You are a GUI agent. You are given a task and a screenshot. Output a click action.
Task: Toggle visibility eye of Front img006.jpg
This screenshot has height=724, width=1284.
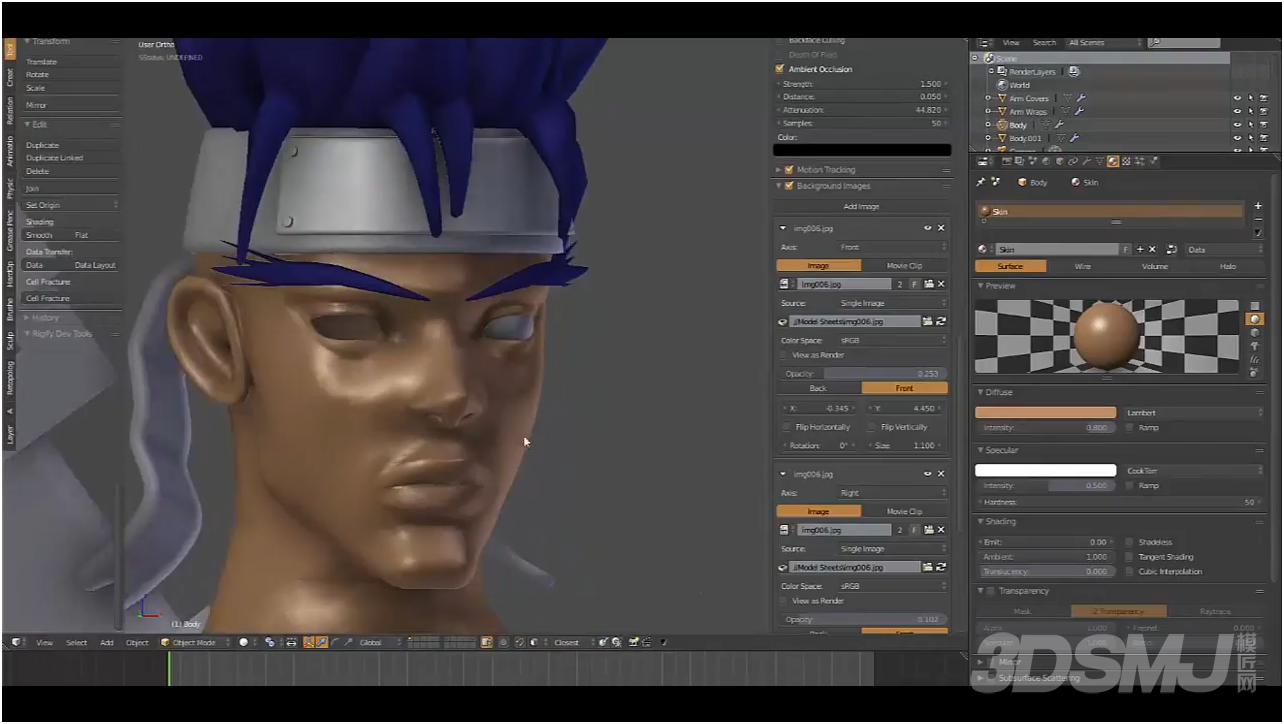[x=928, y=228]
